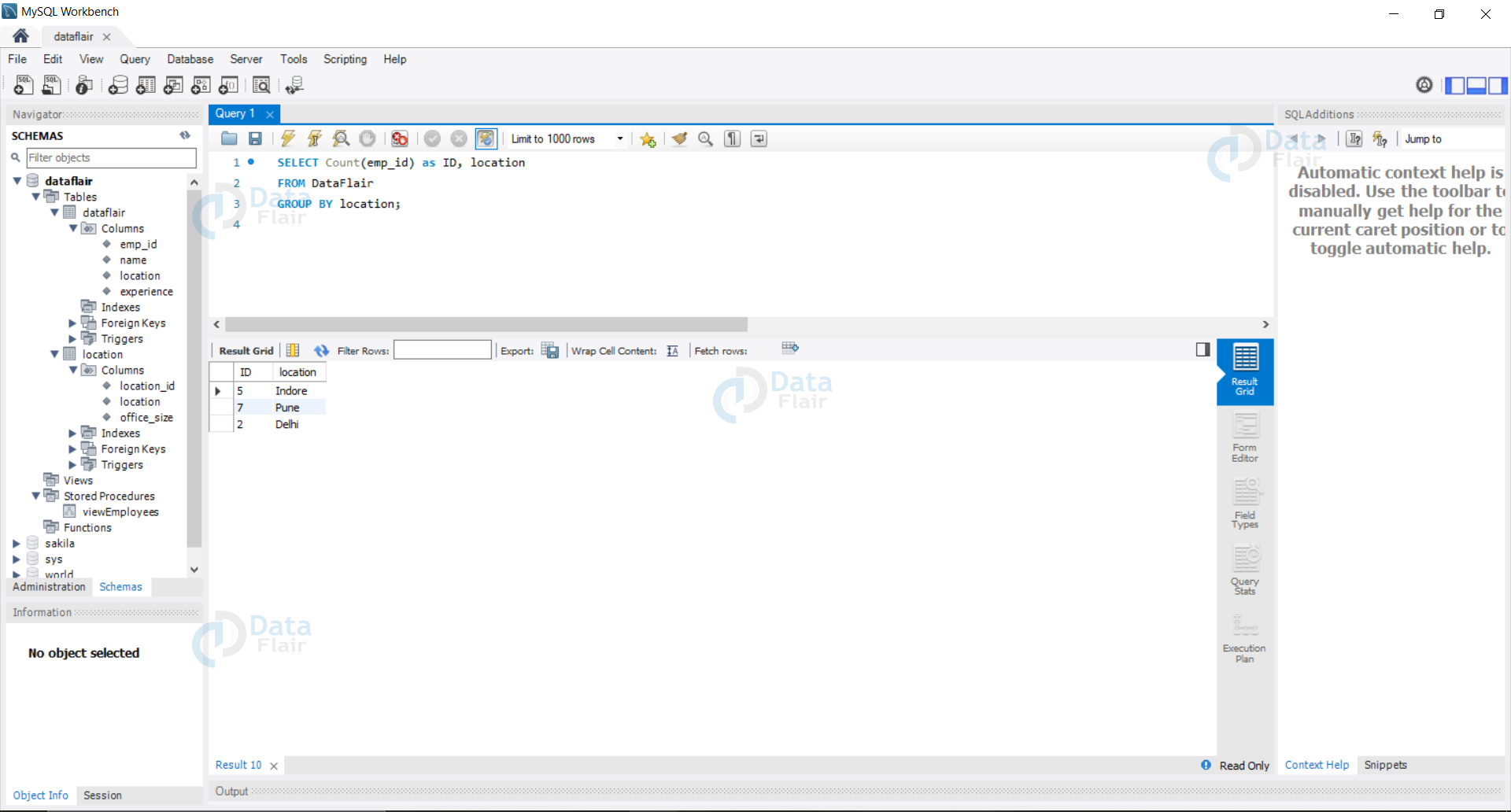Switch to the Administration tab
The width and height of the screenshot is (1511, 812).
(x=49, y=587)
